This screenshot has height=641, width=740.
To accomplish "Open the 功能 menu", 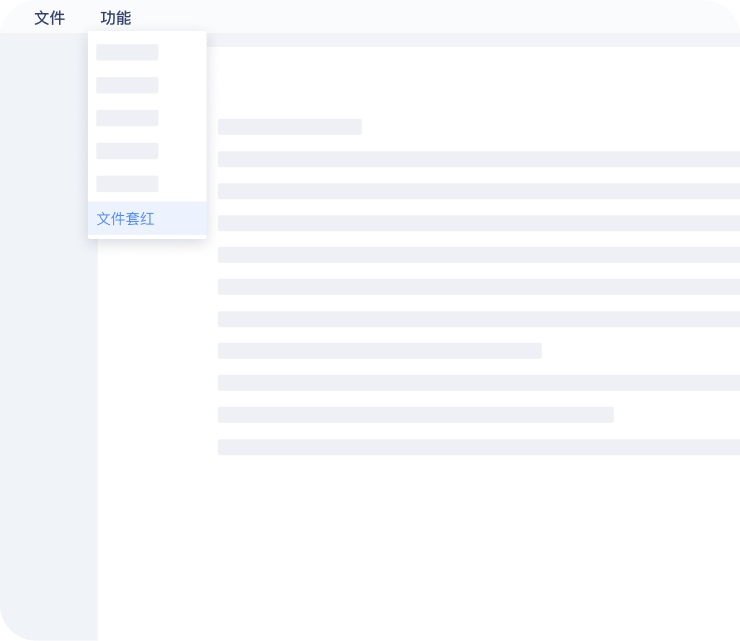I will point(116,18).
